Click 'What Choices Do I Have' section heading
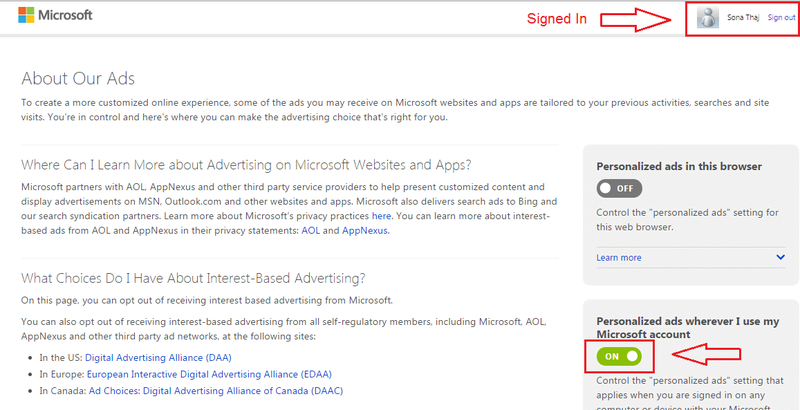 [193, 278]
